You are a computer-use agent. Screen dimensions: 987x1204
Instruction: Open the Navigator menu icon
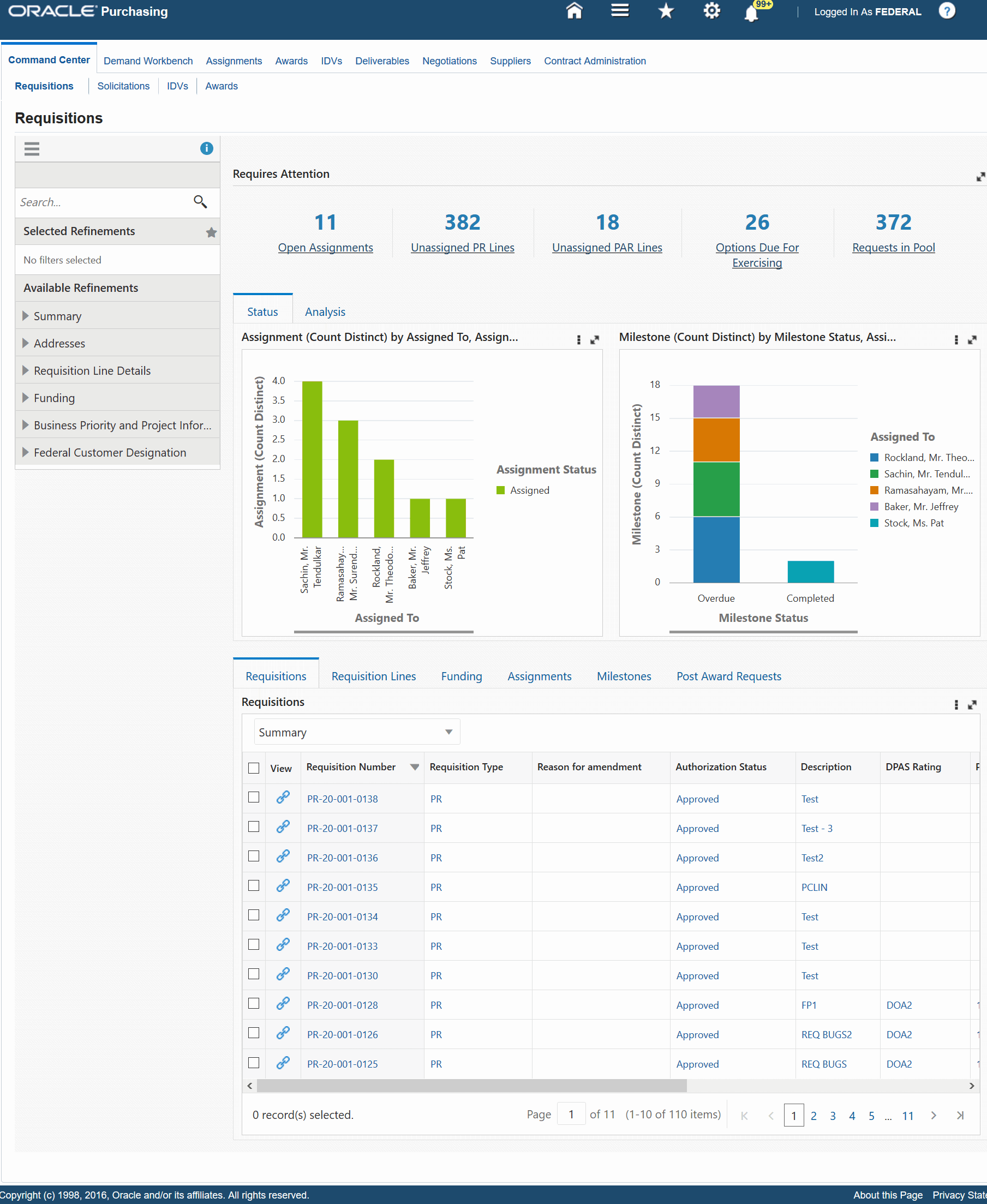620,11
